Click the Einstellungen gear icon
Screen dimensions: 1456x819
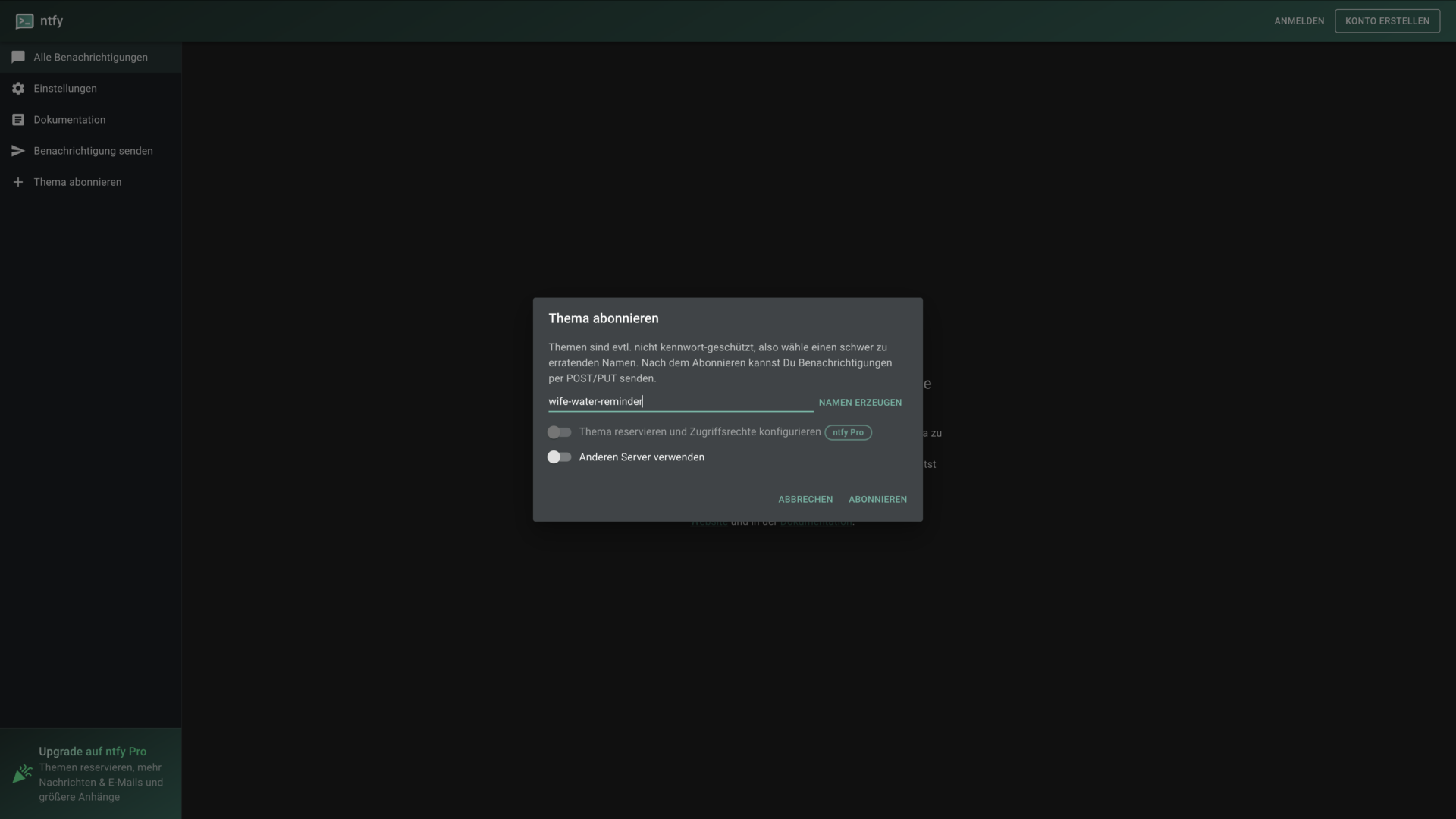18,89
